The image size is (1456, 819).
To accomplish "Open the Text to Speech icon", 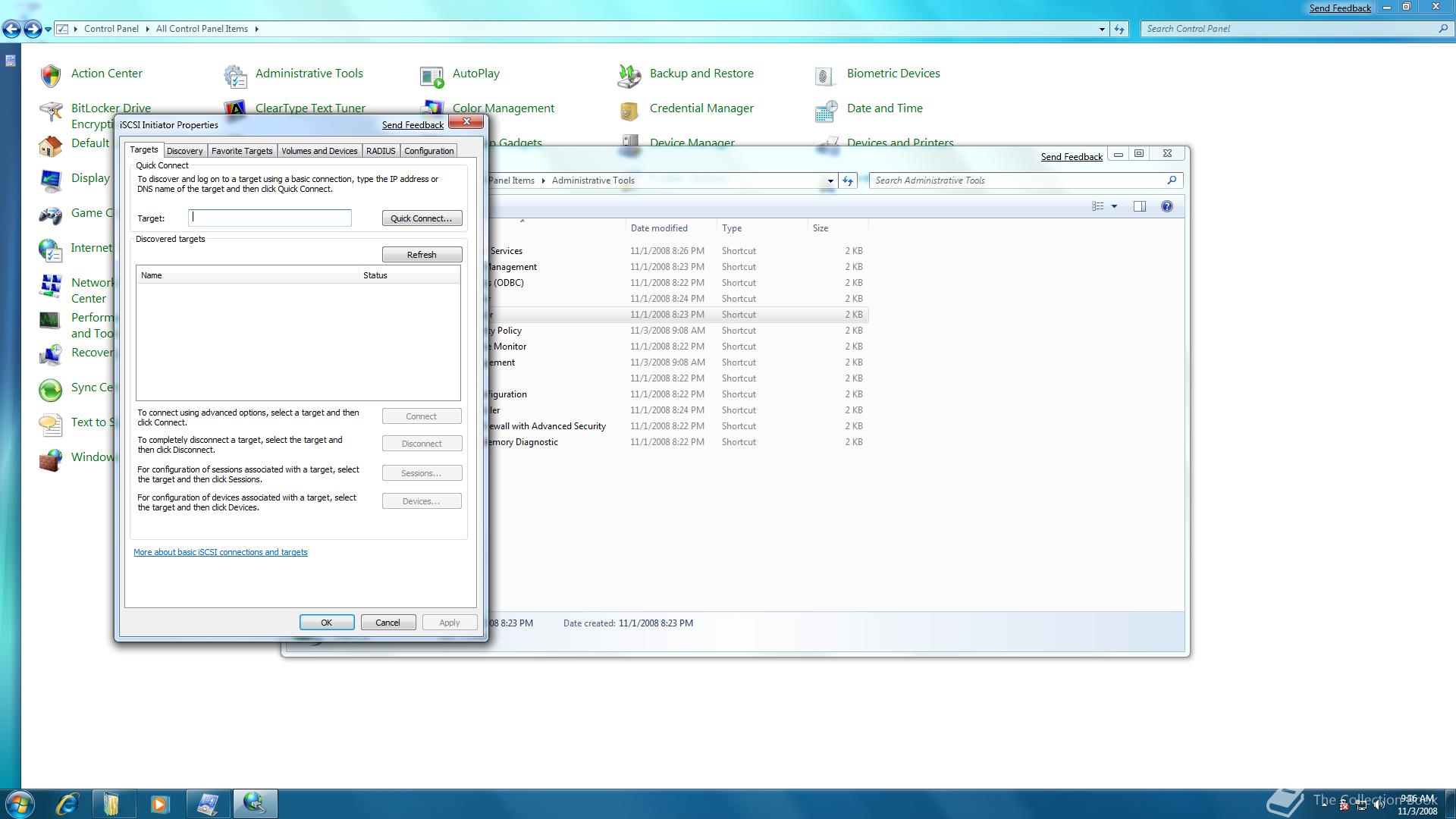I will 50,425.
